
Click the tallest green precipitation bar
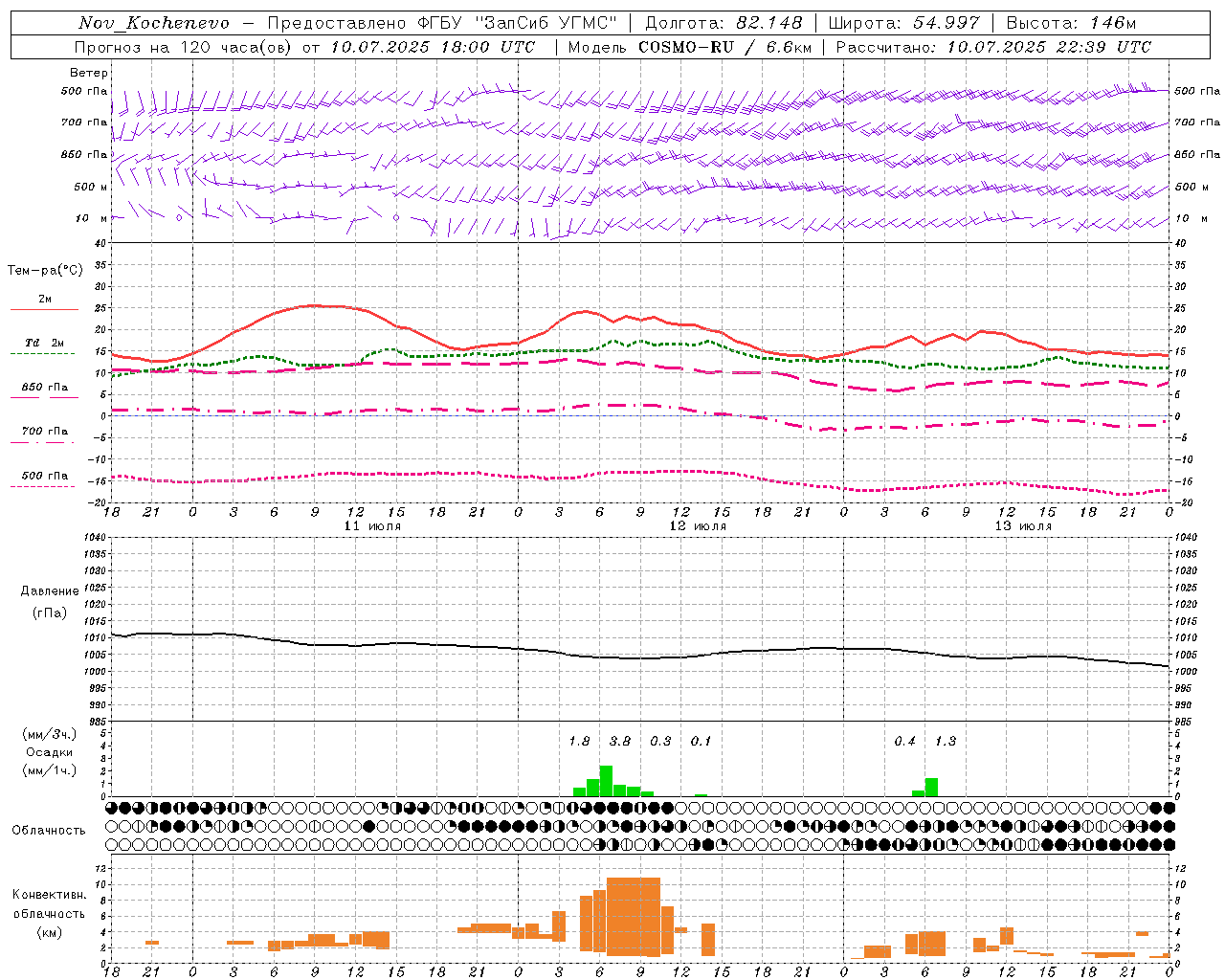[606, 781]
